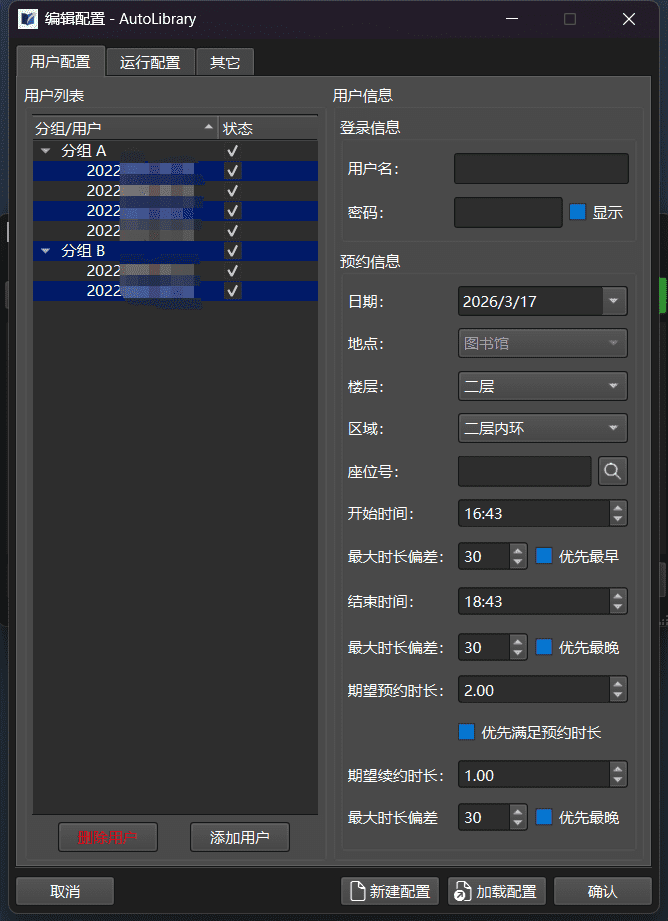
Task: Click the 状态 column header
Action: click(268, 127)
